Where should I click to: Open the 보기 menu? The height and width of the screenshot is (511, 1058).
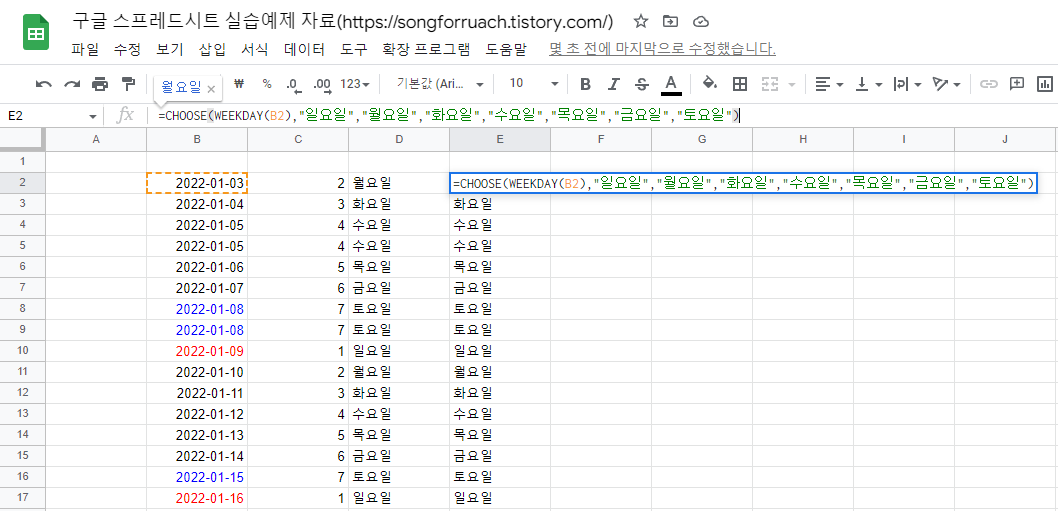(169, 49)
